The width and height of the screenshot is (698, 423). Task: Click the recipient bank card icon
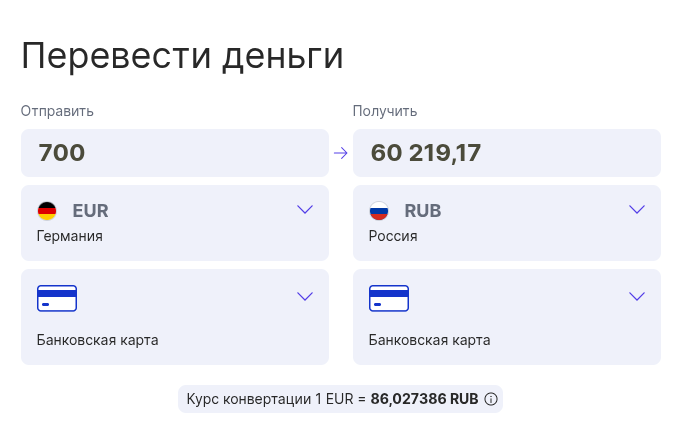(x=389, y=298)
